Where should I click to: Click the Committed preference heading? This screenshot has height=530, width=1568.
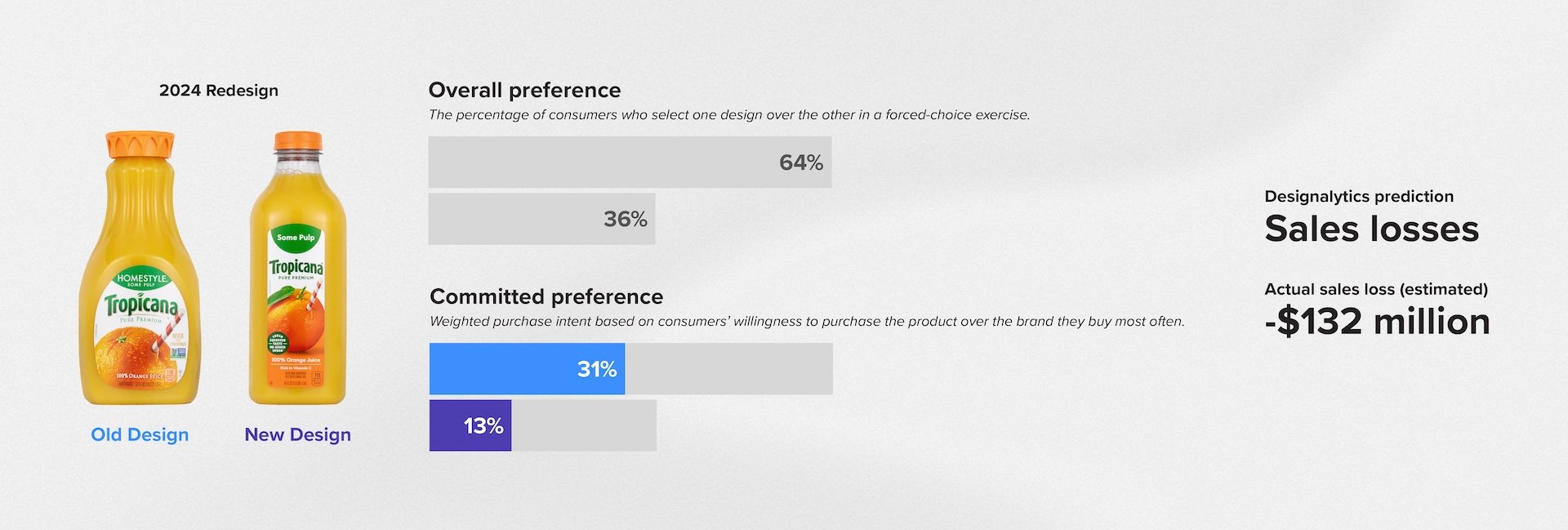pos(546,296)
